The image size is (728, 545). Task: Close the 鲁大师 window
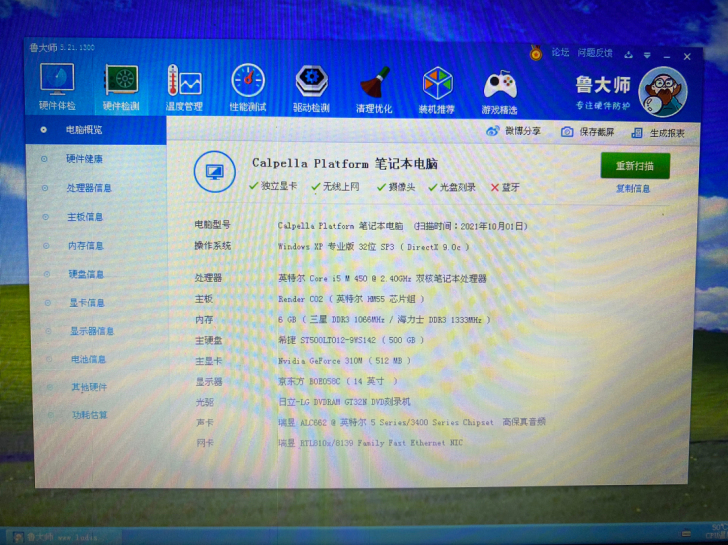pyautogui.click(x=687, y=57)
